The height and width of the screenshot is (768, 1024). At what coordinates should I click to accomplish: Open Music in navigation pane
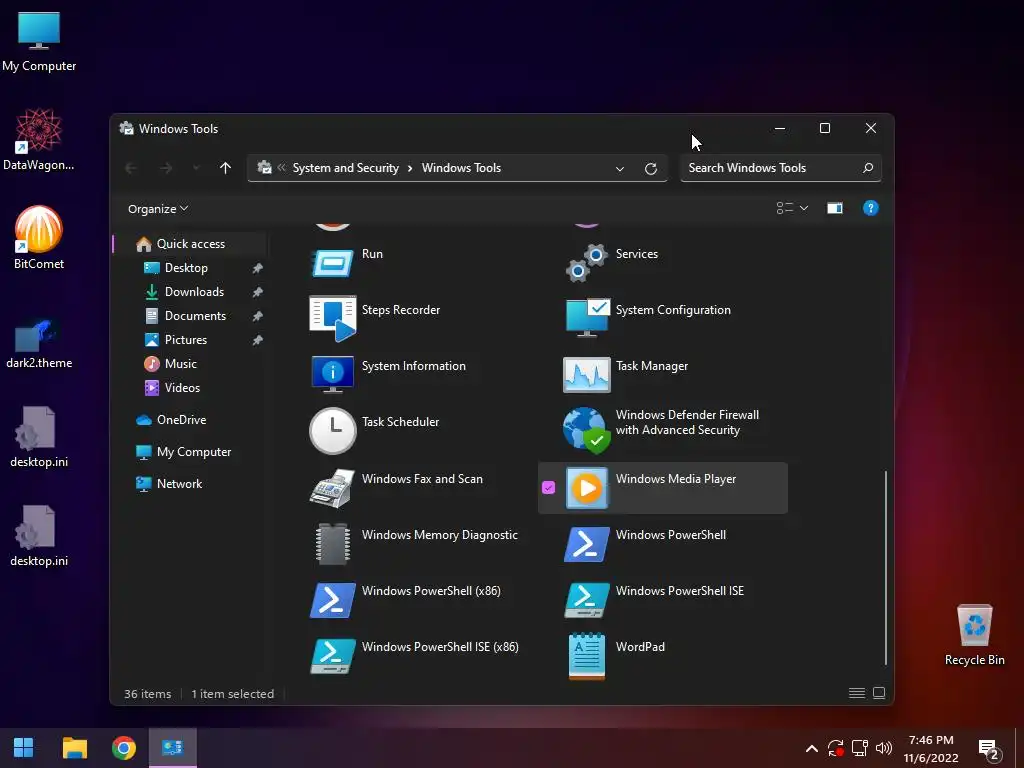[x=180, y=364]
